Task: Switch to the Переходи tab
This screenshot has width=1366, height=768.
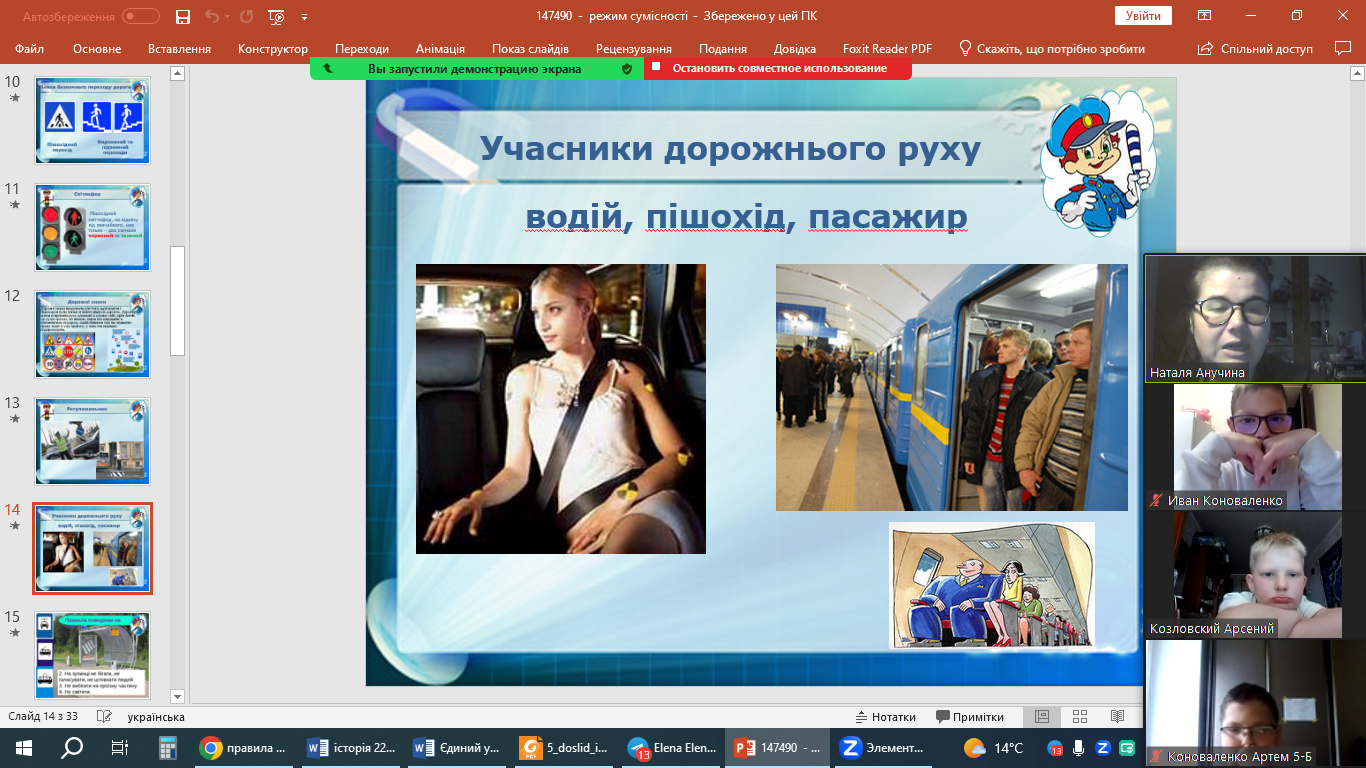Action: [x=362, y=48]
